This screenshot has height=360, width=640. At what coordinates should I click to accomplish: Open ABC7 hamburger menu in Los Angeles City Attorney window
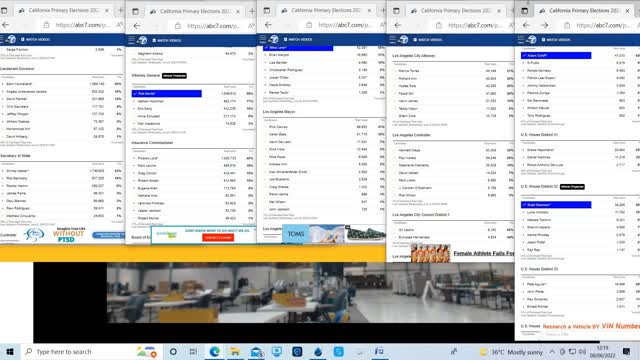click(x=393, y=40)
